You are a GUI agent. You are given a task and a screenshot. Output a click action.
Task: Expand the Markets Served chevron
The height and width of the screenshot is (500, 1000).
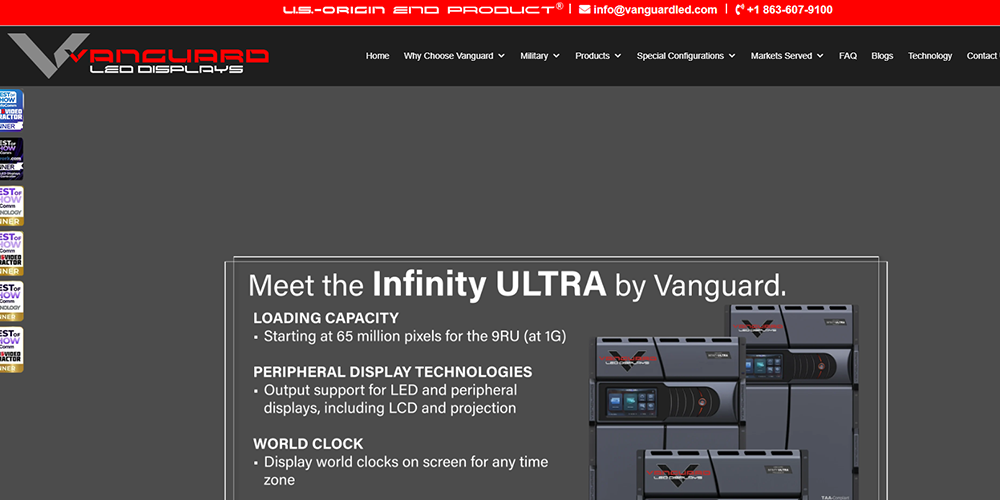coord(820,56)
